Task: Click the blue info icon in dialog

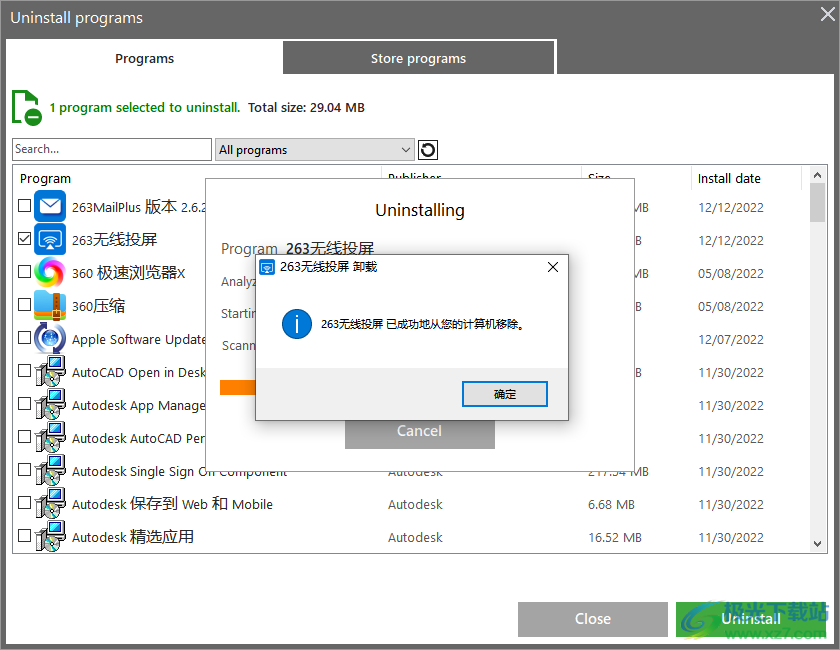Action: pos(296,324)
